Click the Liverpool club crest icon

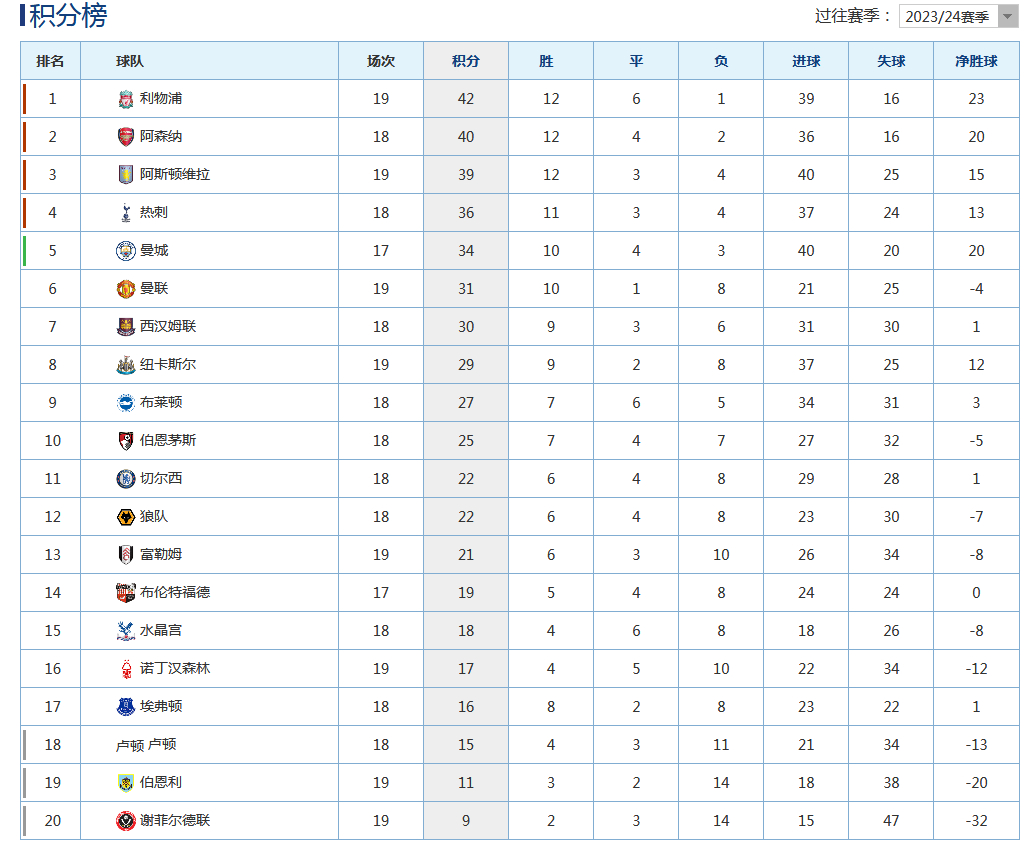coord(126,99)
